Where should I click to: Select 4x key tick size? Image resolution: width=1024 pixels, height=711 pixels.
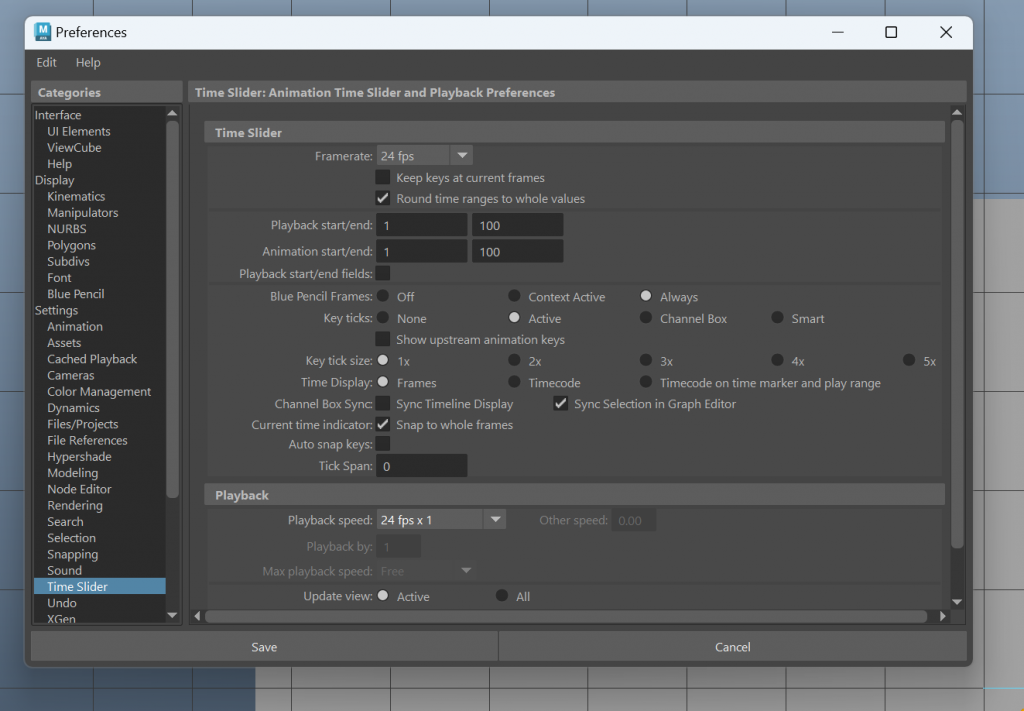(777, 360)
